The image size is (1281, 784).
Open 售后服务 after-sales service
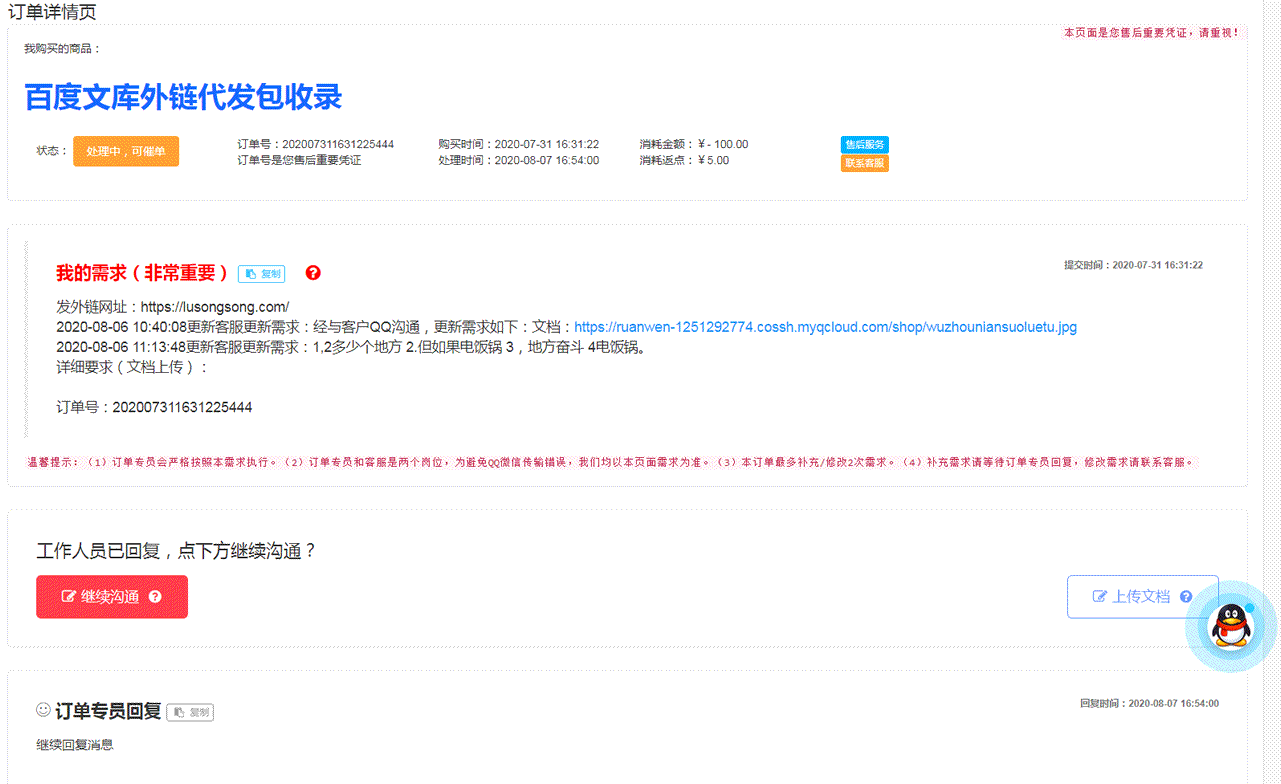(864, 145)
